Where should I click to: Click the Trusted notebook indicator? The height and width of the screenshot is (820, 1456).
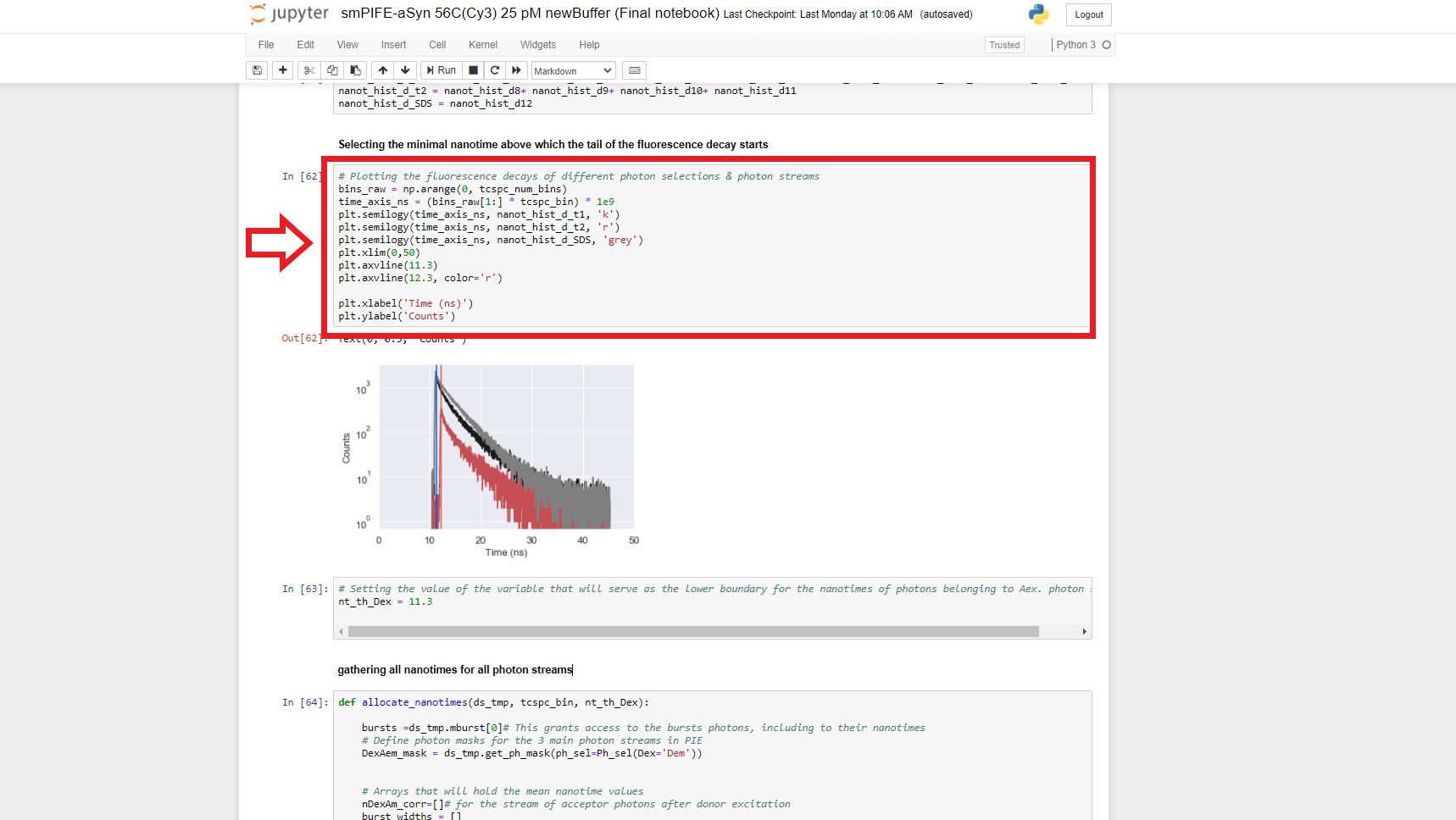click(x=1004, y=45)
